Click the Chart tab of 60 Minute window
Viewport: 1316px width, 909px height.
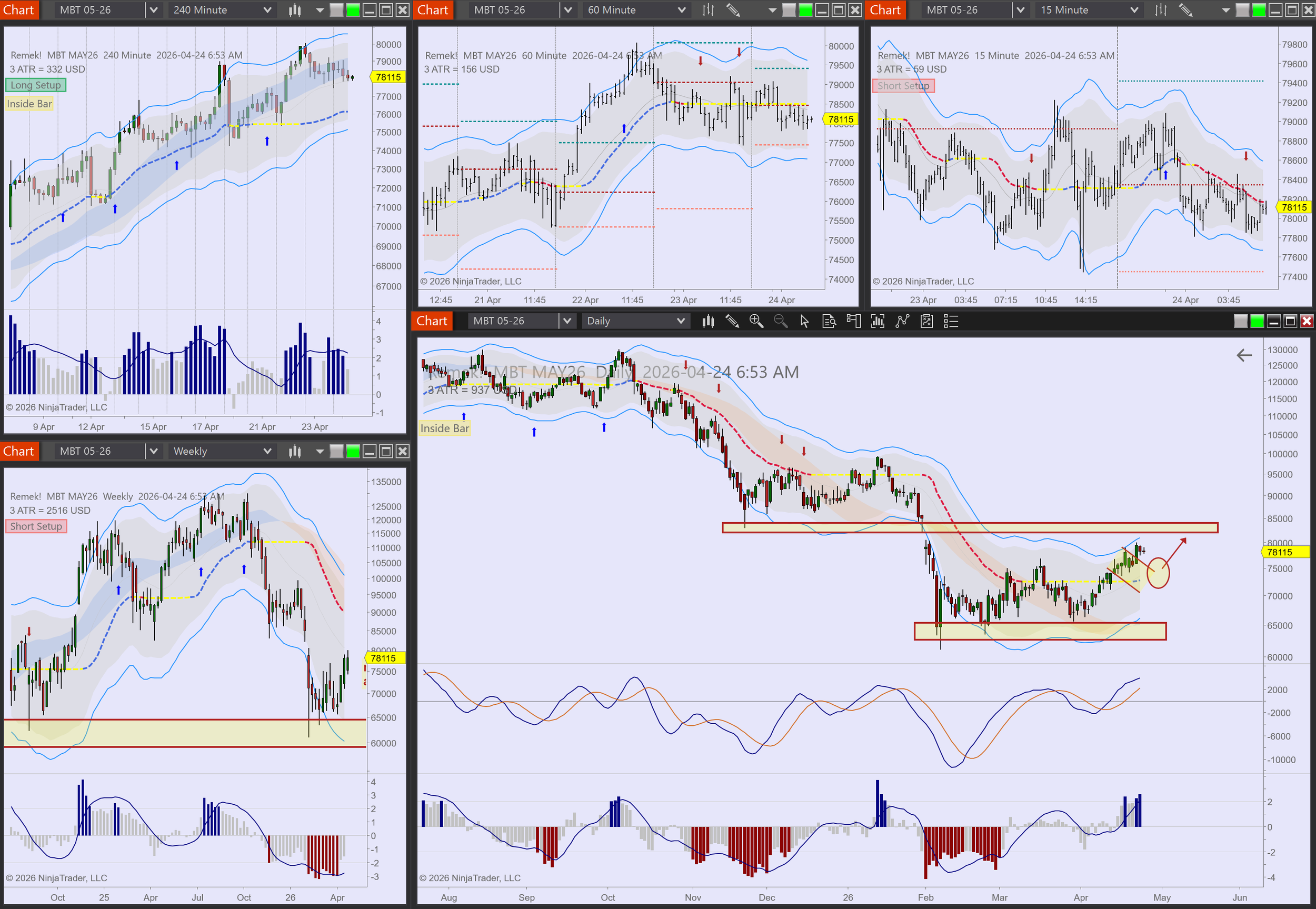coord(433,9)
